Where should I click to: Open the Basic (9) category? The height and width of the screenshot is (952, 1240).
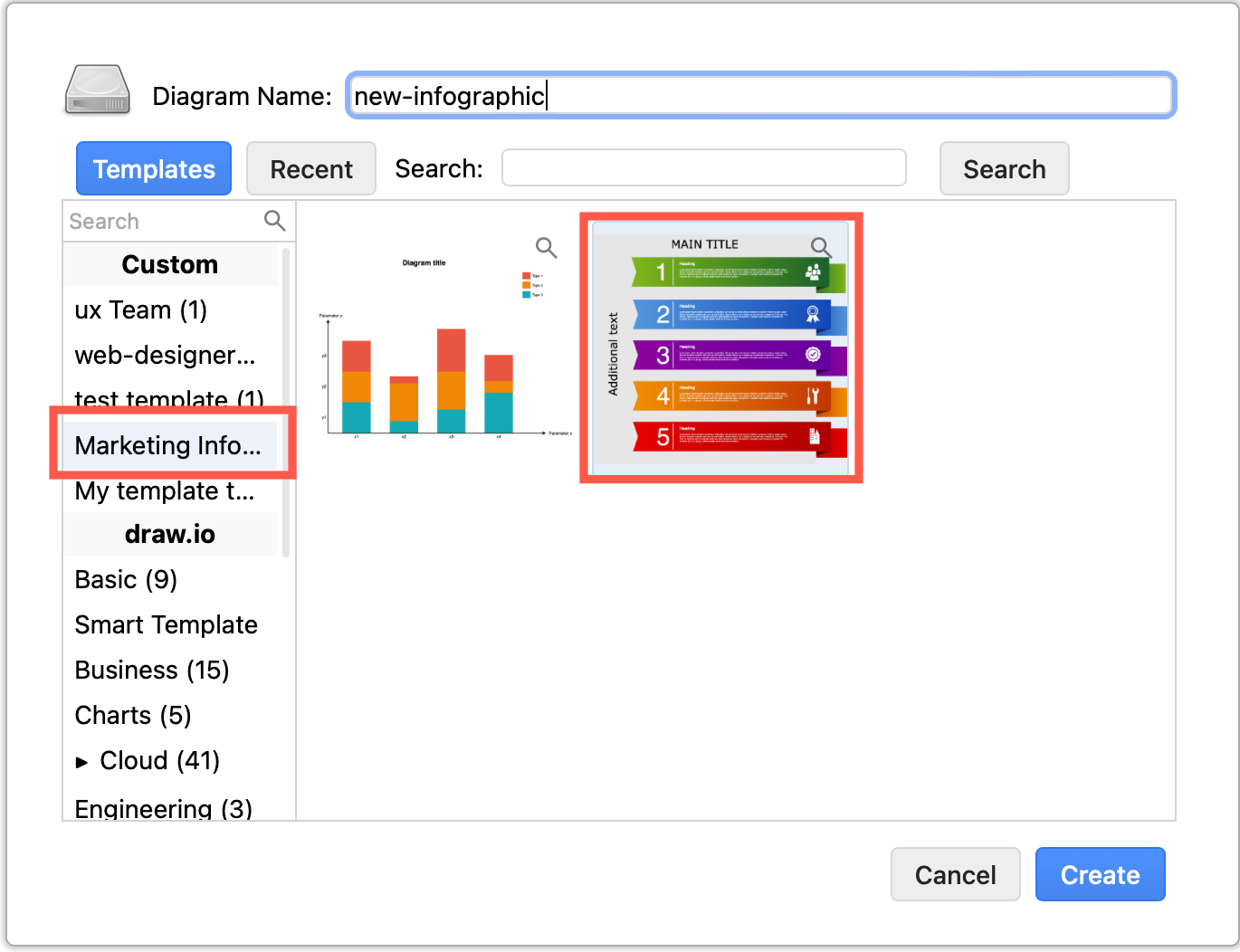click(x=125, y=579)
